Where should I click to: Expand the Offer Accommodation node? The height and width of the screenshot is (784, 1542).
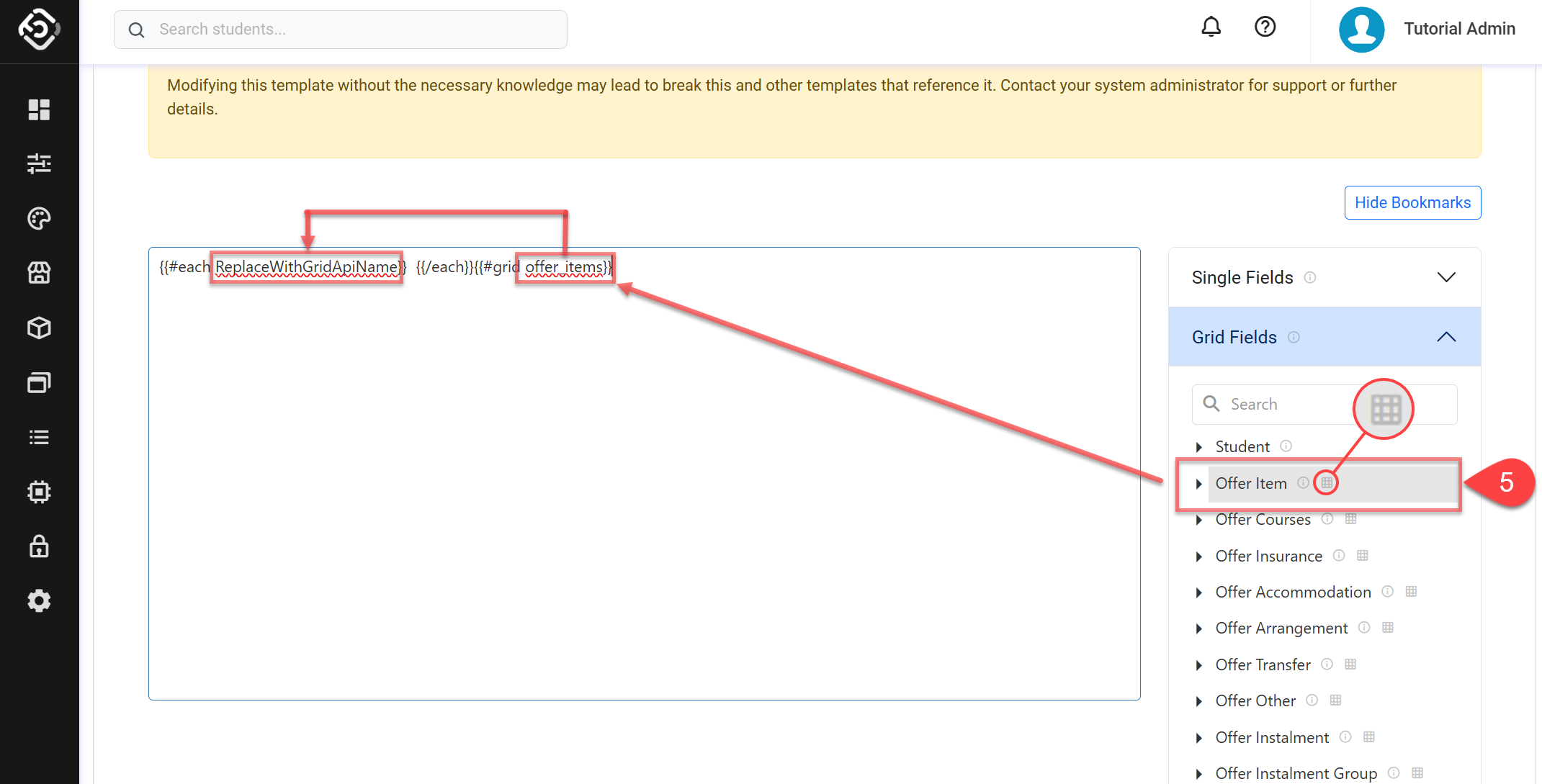[x=1198, y=592]
